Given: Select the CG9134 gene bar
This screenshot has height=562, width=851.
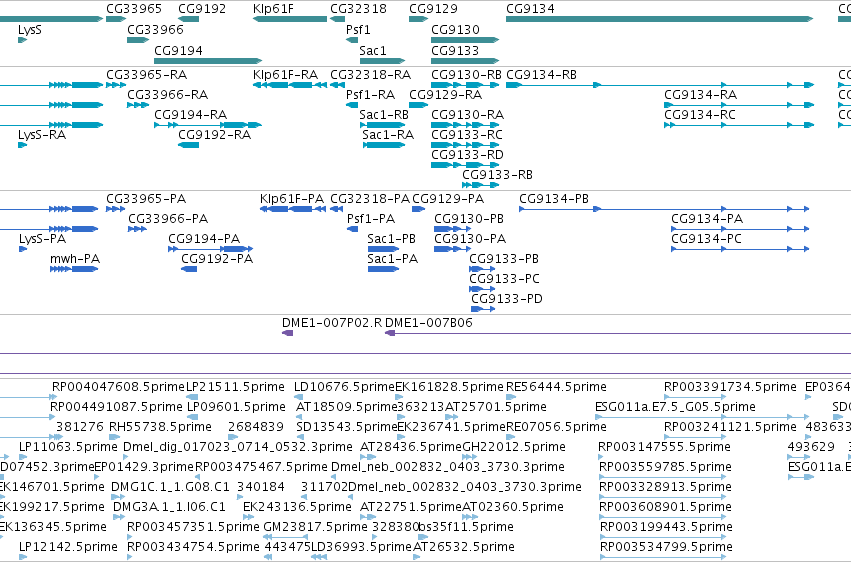Looking at the screenshot, I should point(659,19).
